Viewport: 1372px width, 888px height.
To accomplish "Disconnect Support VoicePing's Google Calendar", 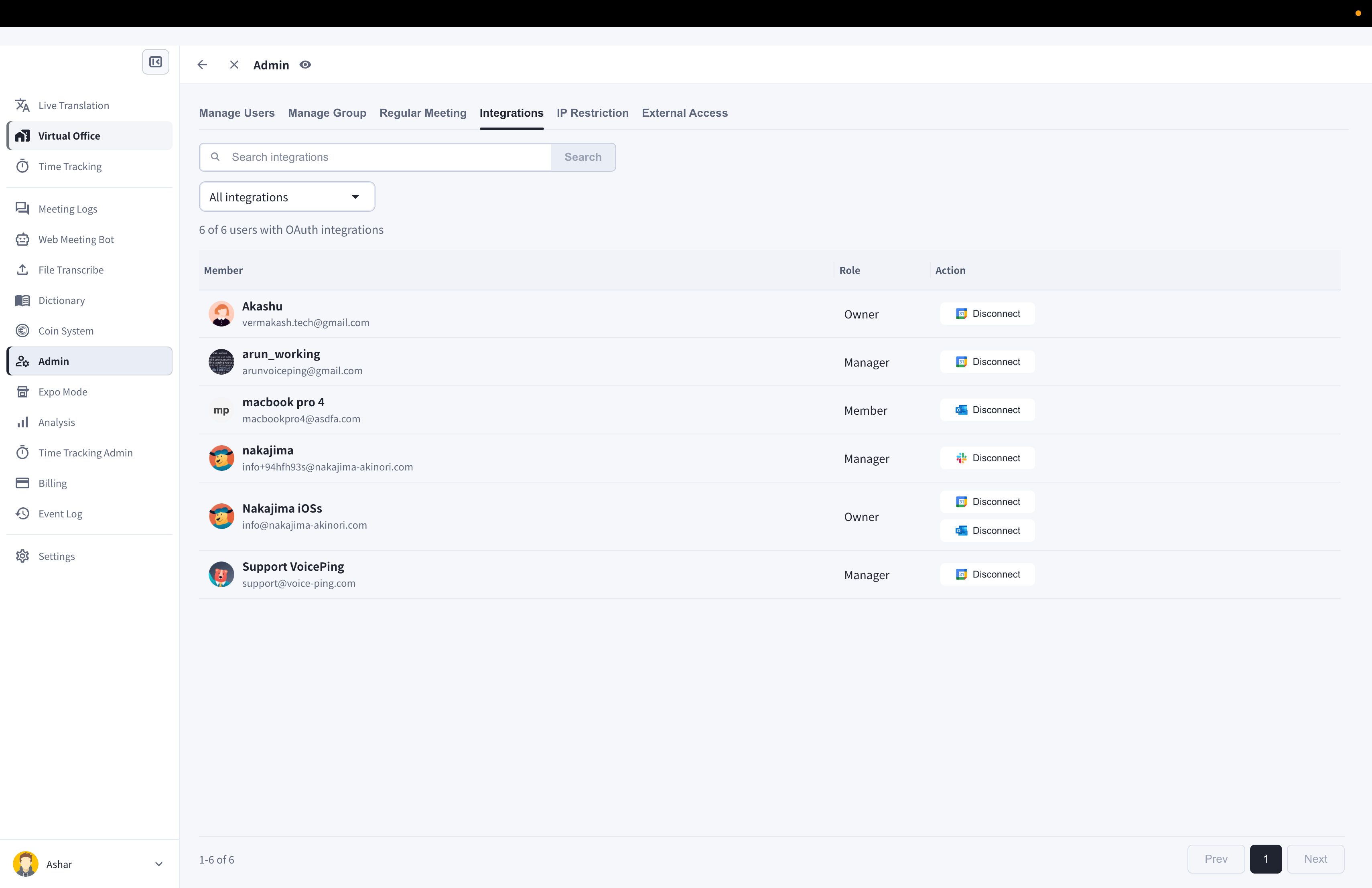I will [988, 574].
